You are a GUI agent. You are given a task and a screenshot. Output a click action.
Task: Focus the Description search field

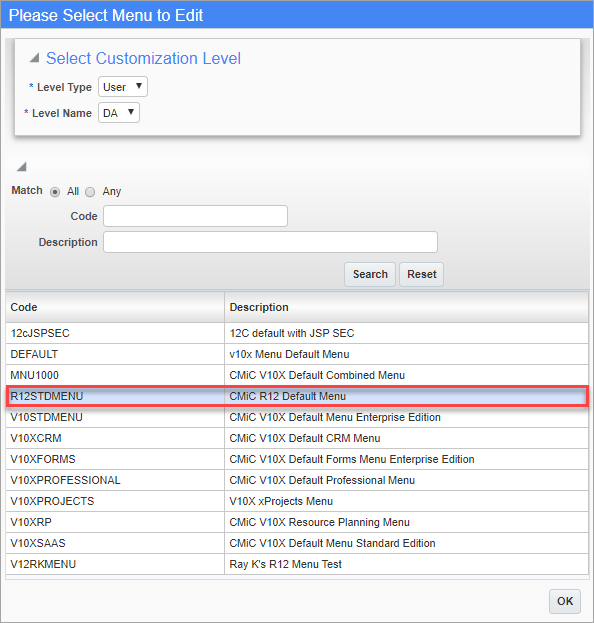click(x=271, y=242)
